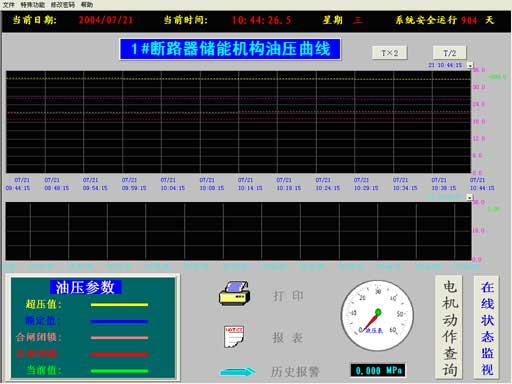Click the yellow 超压值 legend line
The height and width of the screenshot is (384, 512).
[119, 305]
